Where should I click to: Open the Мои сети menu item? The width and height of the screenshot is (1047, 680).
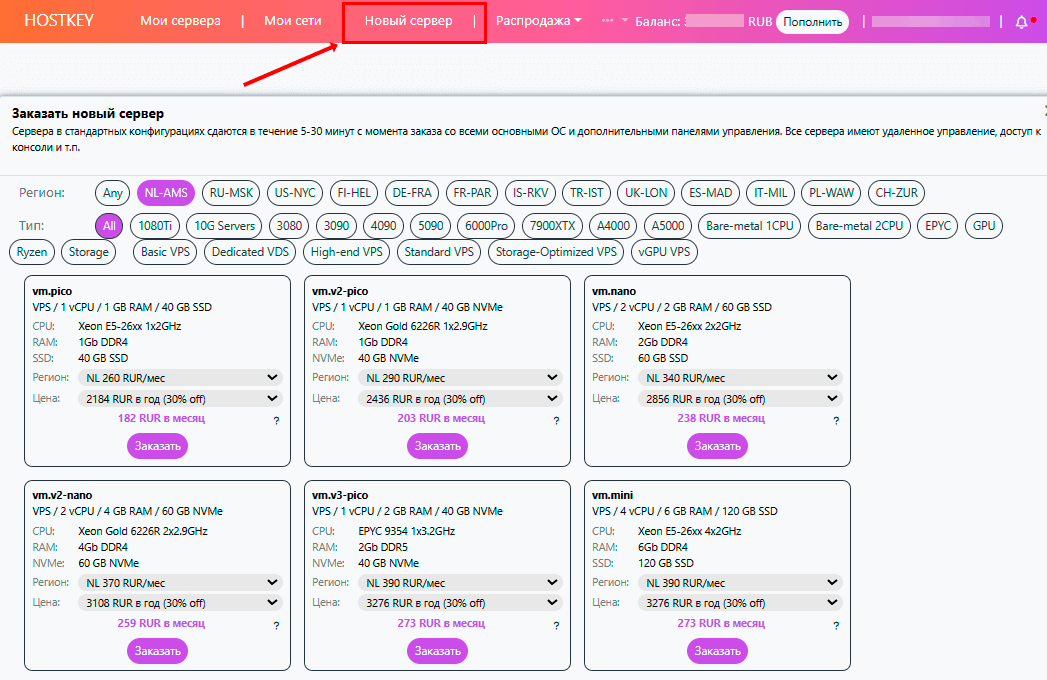293,21
